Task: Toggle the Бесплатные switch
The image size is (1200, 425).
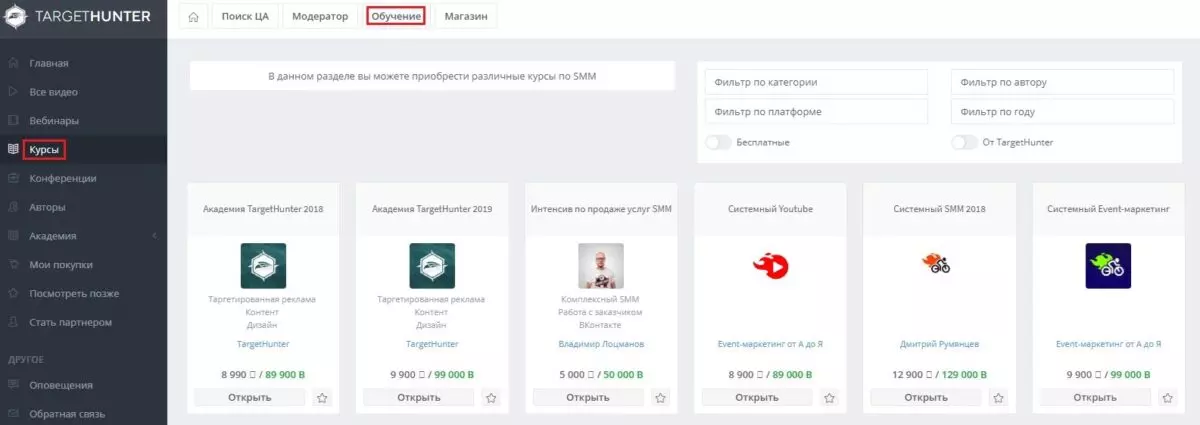Action: pyautogui.click(x=718, y=142)
